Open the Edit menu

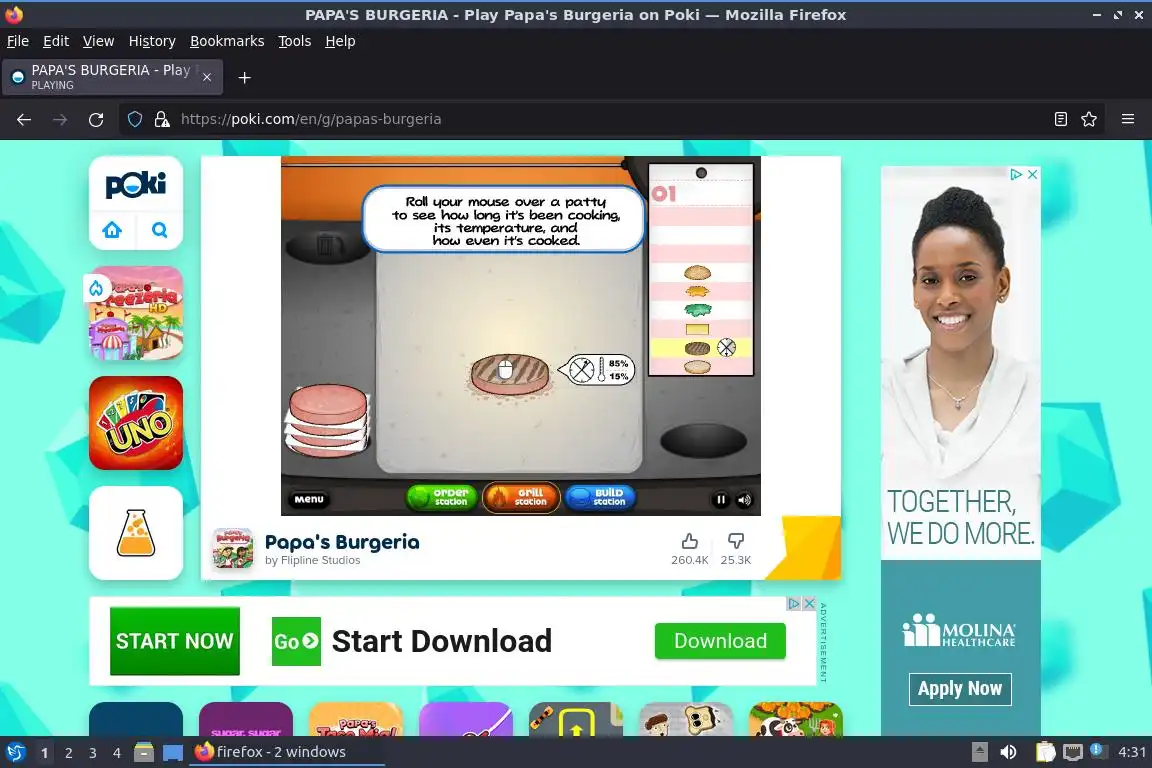[56, 41]
